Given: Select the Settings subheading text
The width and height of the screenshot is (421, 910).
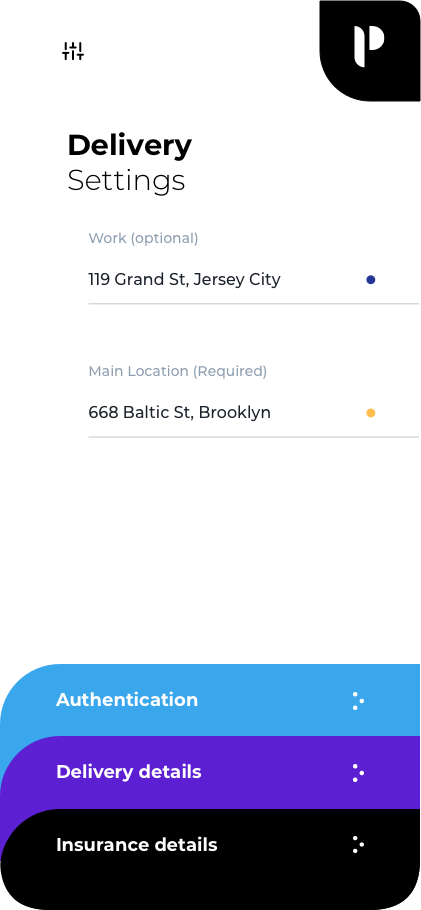Looking at the screenshot, I should click(x=126, y=181).
